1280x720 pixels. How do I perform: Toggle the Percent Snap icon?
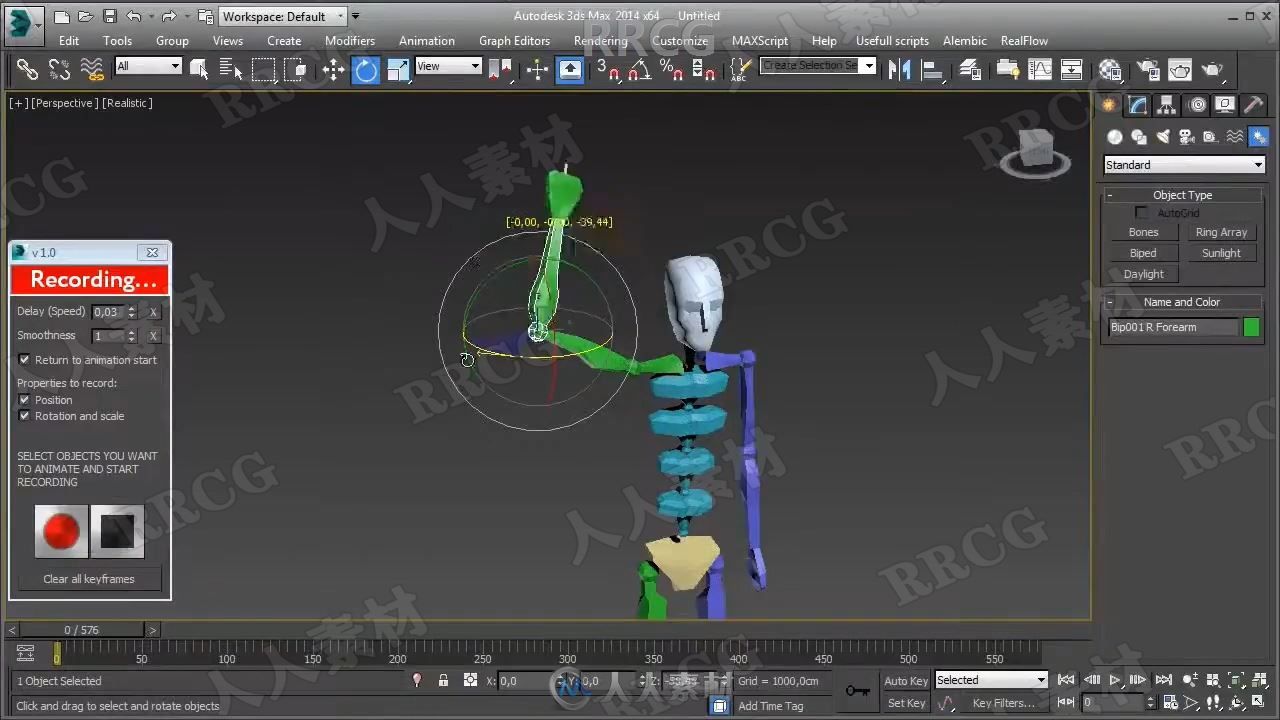click(x=671, y=69)
